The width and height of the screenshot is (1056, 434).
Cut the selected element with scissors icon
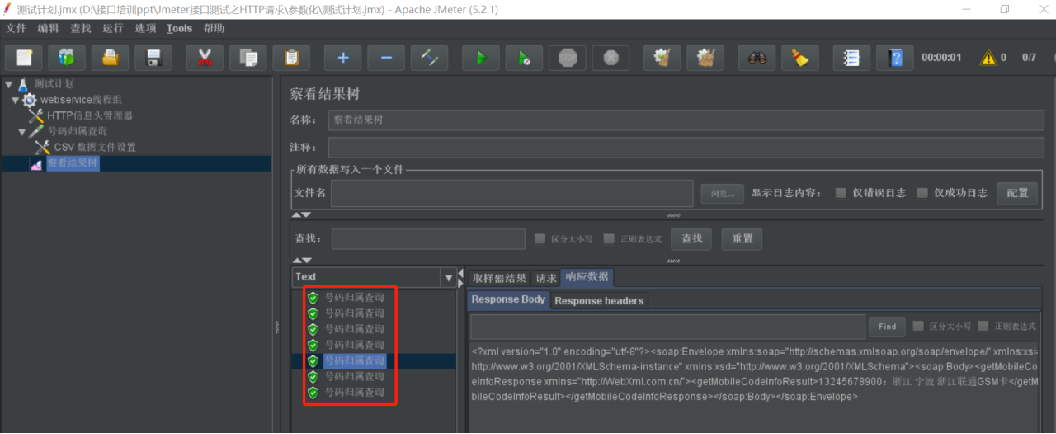tap(205, 58)
